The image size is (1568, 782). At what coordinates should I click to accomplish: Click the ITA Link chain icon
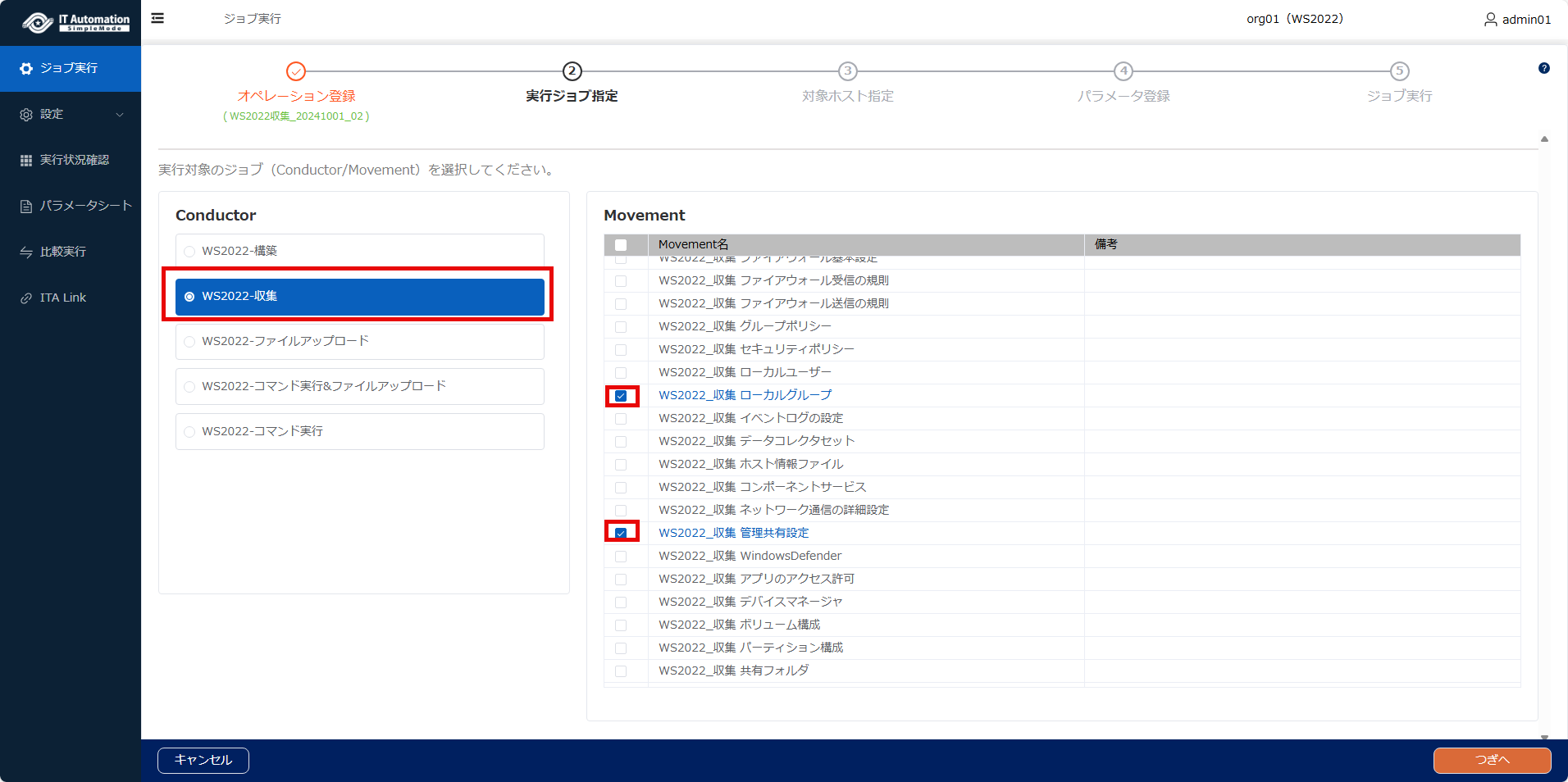coord(26,298)
